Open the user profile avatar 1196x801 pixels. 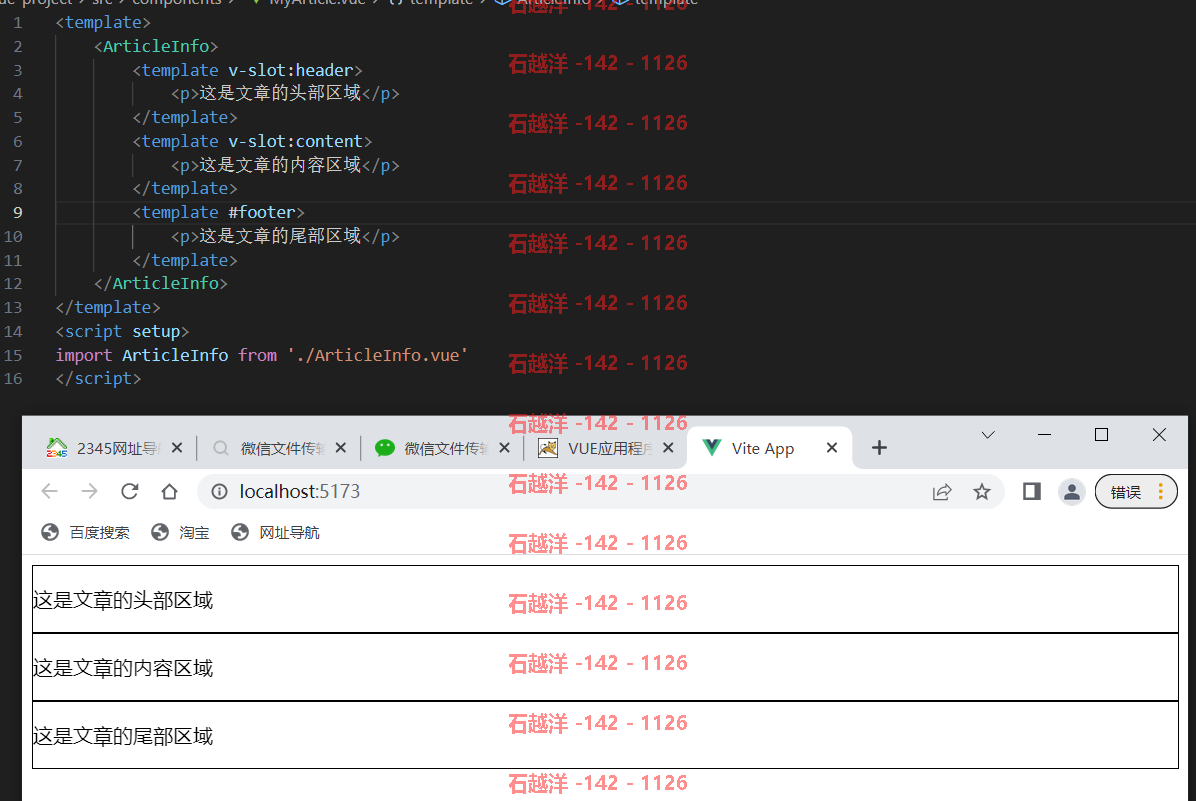(x=1072, y=492)
